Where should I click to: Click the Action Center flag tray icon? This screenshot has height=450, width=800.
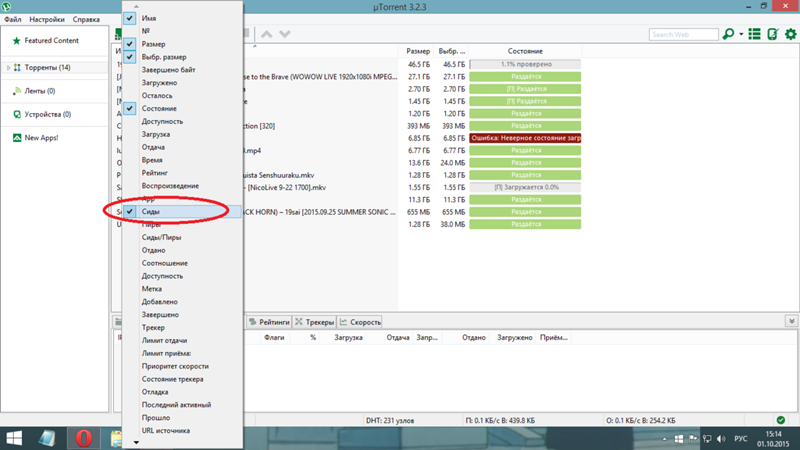[693, 439]
